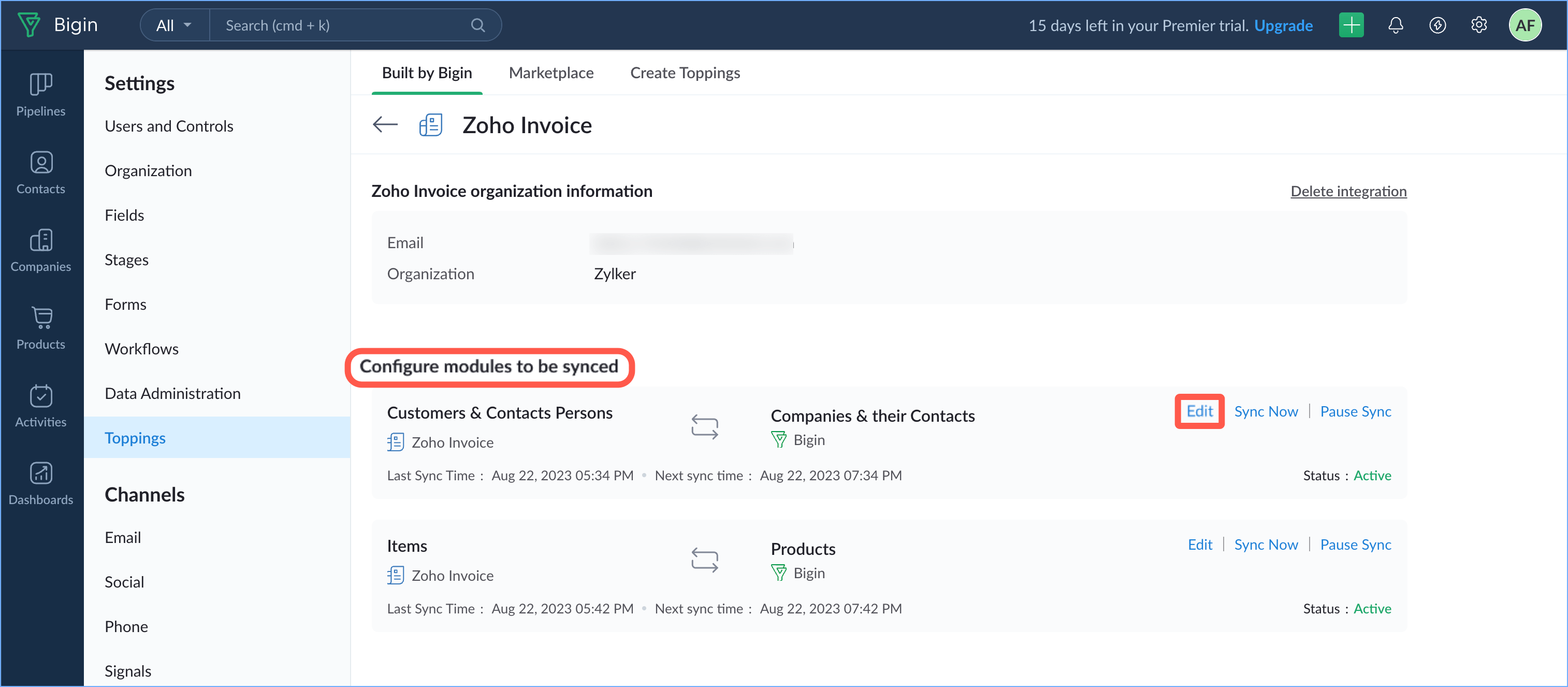Open Organization settings
This screenshot has width=1568, height=687.
point(148,170)
